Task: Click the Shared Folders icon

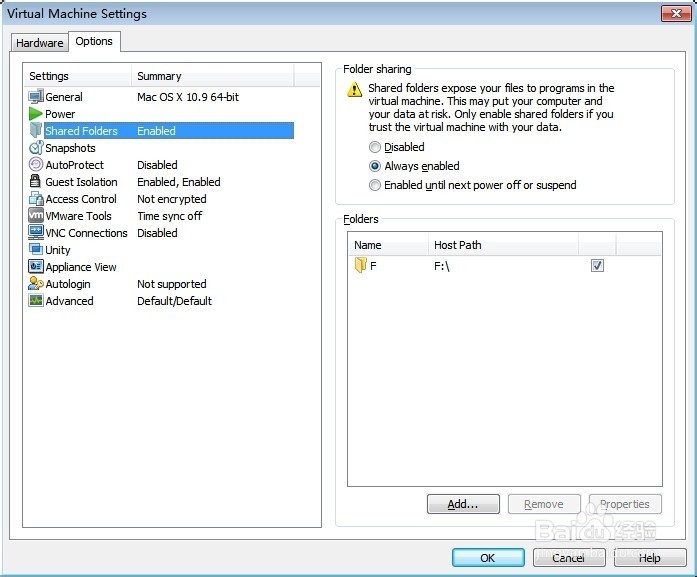Action: [x=36, y=130]
